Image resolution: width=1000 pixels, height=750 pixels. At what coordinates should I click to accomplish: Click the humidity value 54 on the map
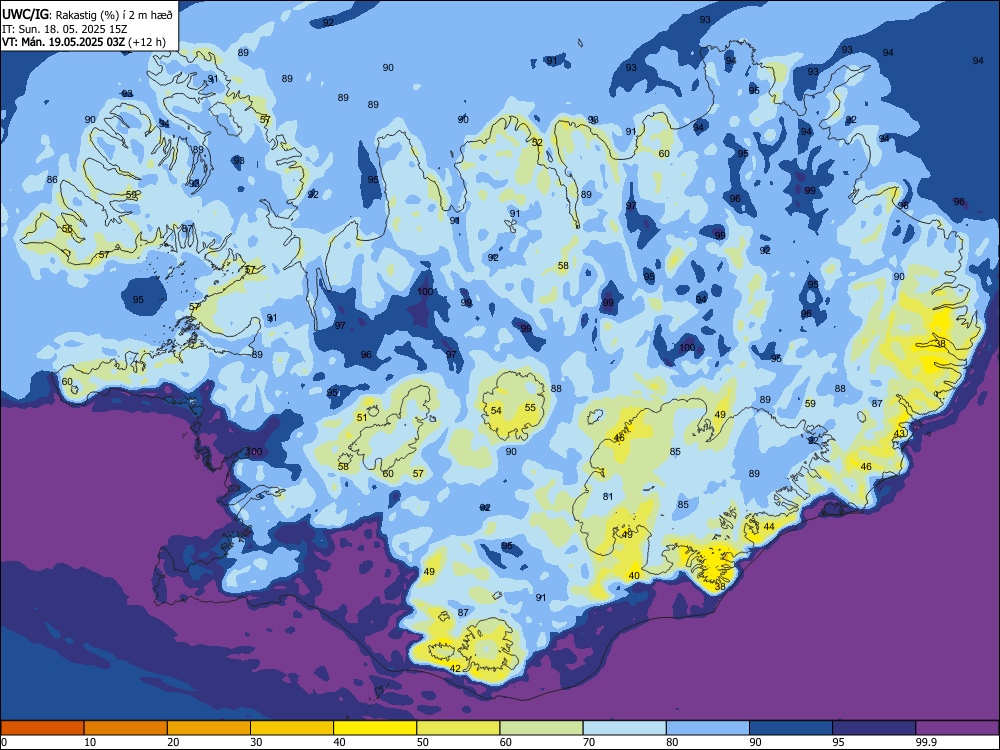(x=496, y=411)
